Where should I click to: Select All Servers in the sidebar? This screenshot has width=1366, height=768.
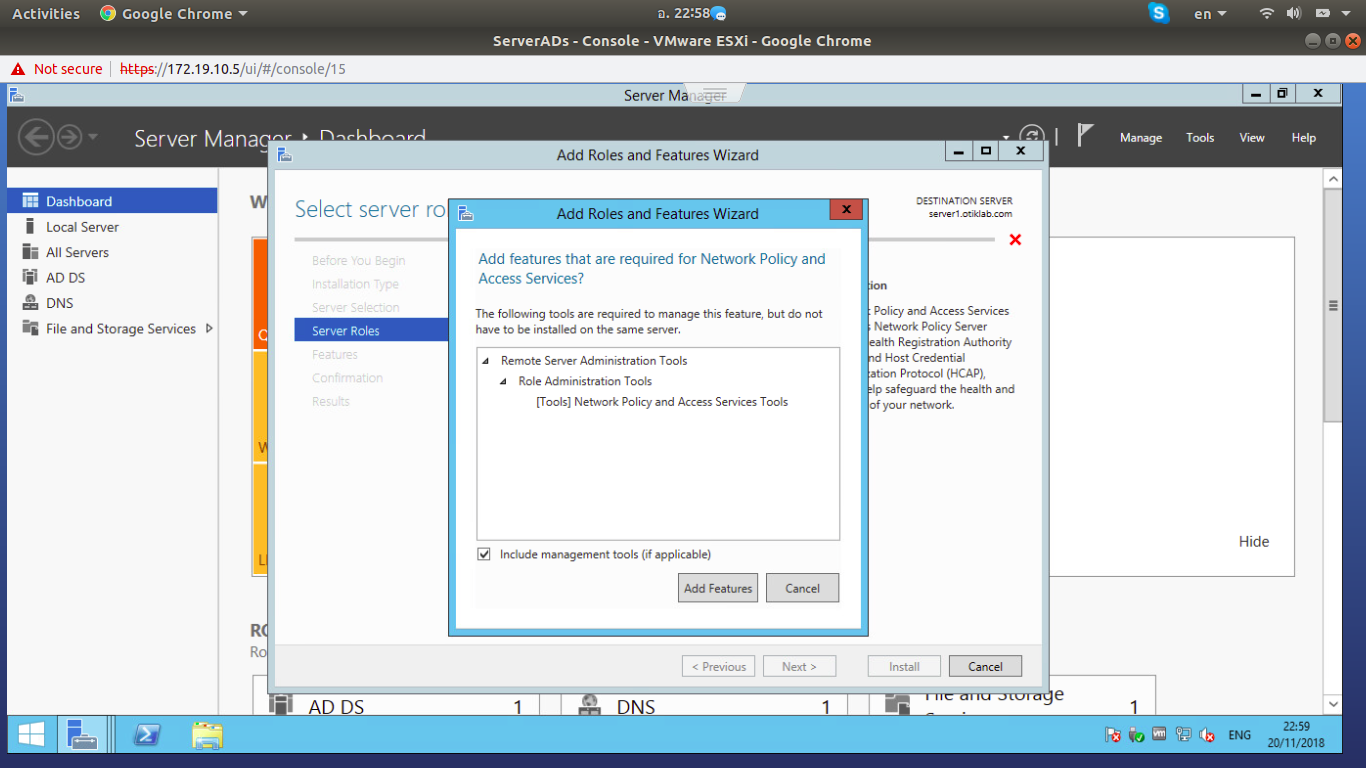(112, 252)
